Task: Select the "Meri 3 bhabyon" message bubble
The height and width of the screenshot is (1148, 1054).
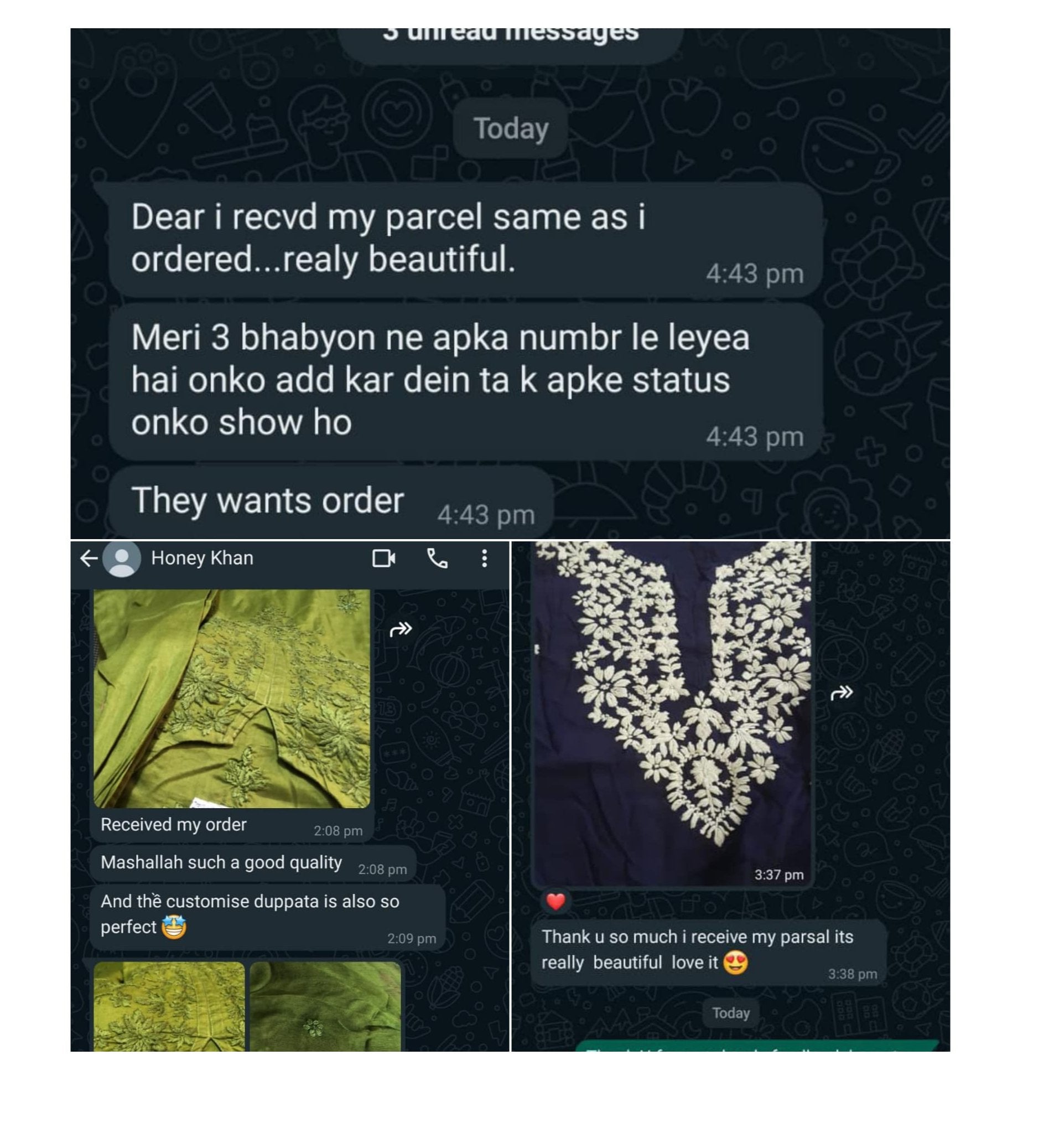Action: pyautogui.click(x=465, y=381)
